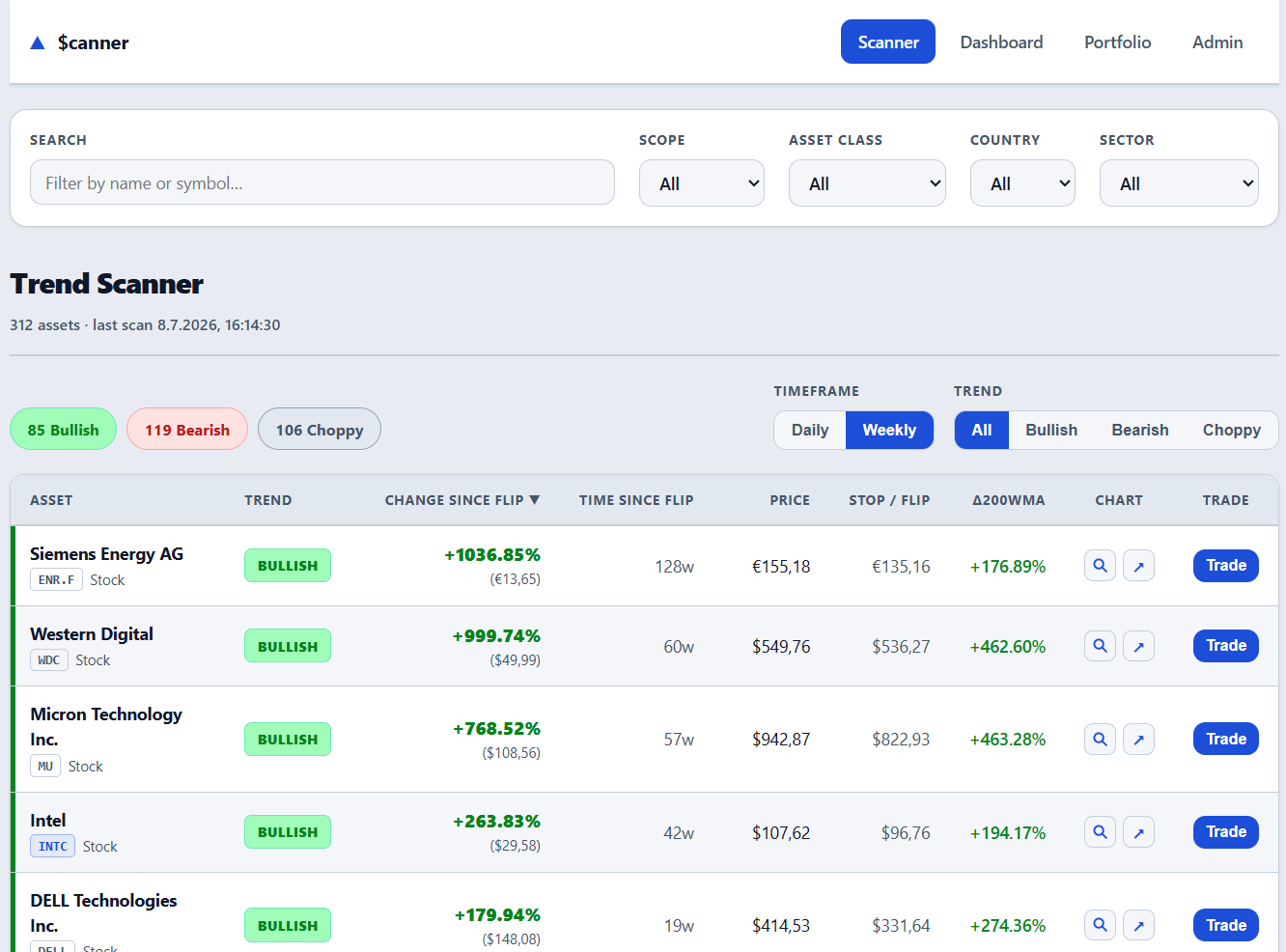Click the €155,18 price
This screenshot has height=952, width=1286.
pyautogui.click(x=781, y=567)
